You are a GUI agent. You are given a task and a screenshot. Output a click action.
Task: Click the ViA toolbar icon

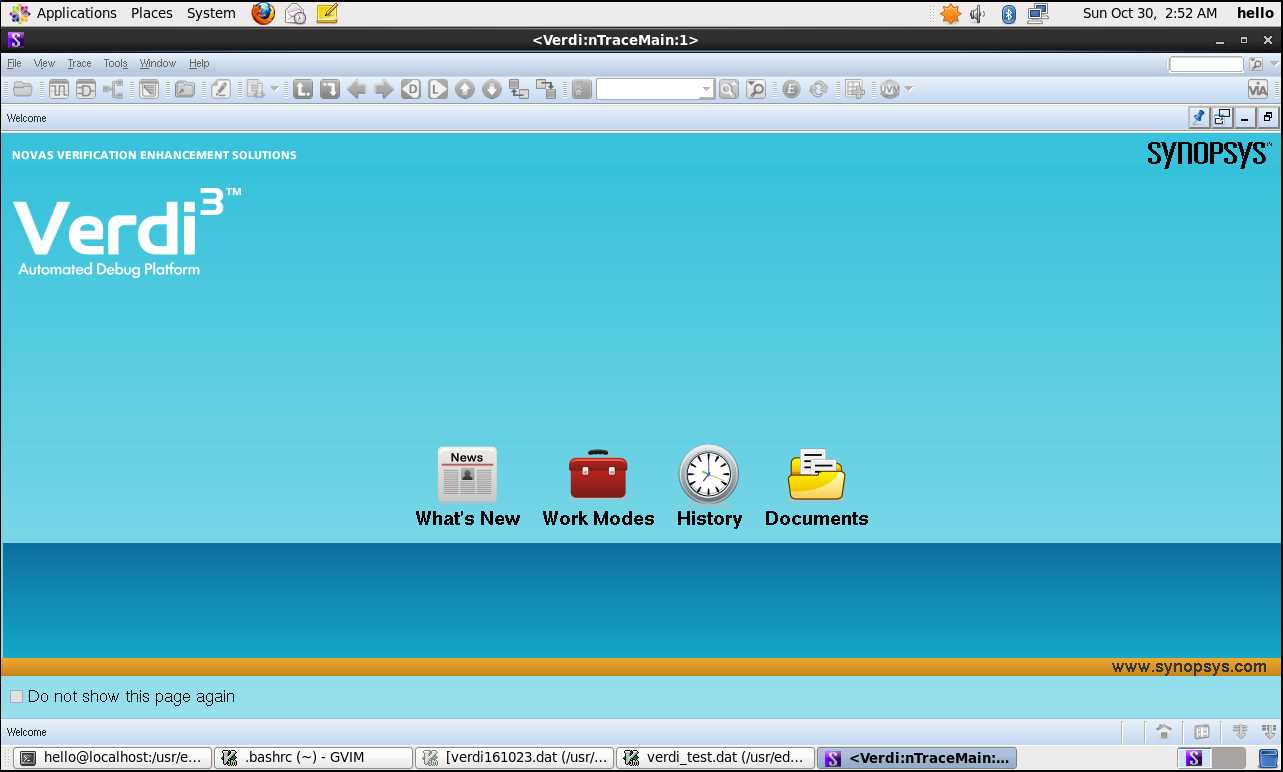1258,89
